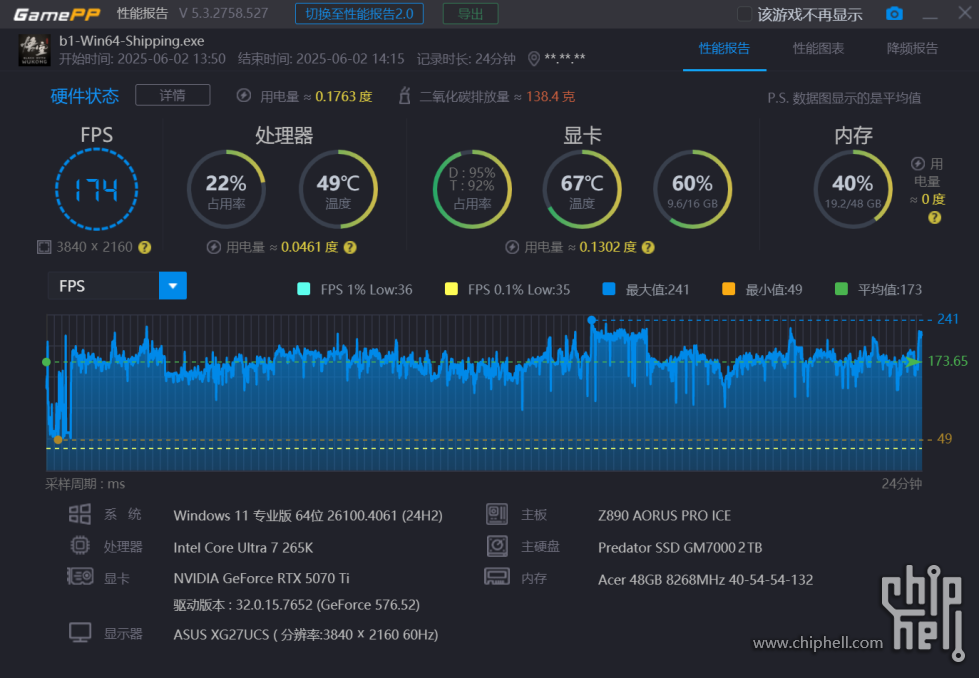This screenshot has height=678, width=979.
Task: Enable 该游戏不再显示 checkbox
Action: tap(744, 14)
